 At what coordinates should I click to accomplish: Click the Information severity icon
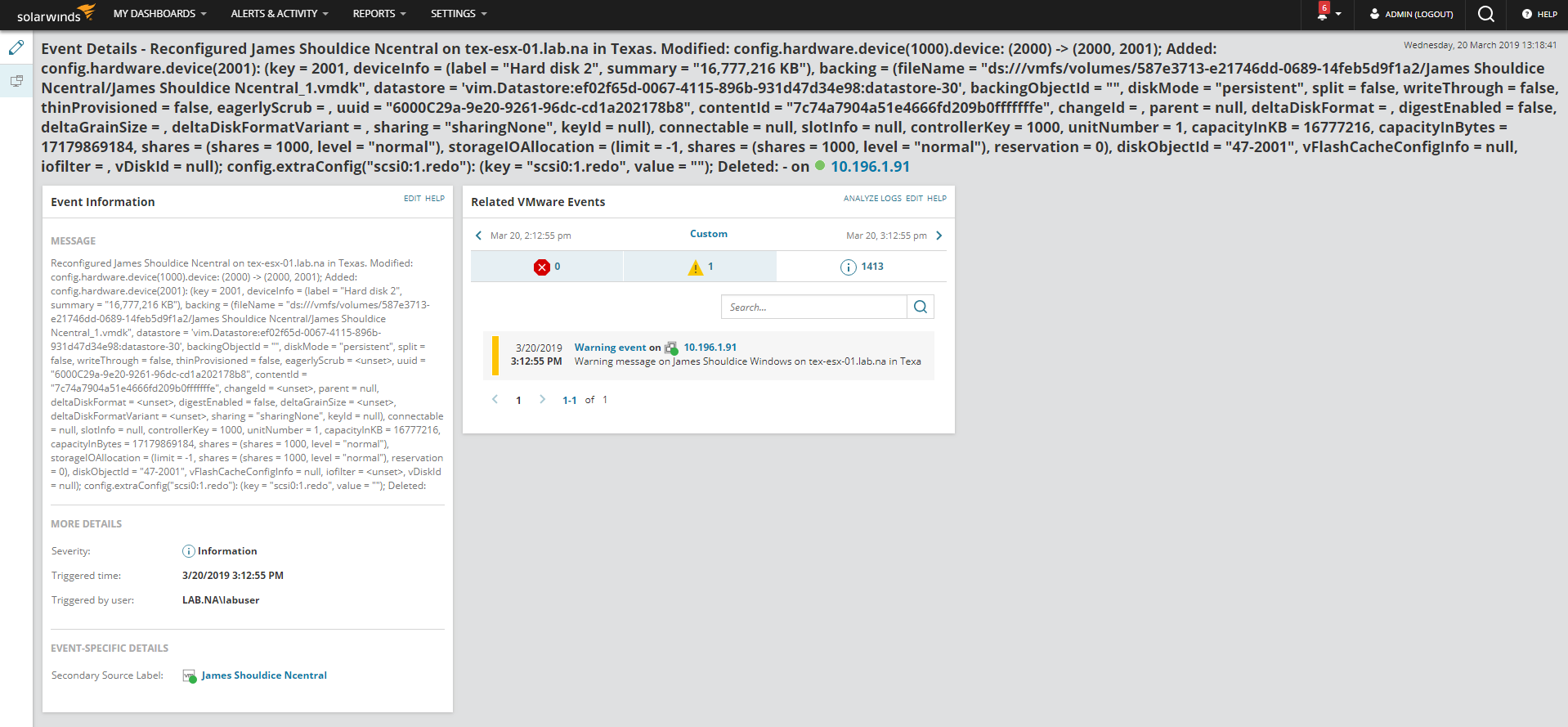189,551
